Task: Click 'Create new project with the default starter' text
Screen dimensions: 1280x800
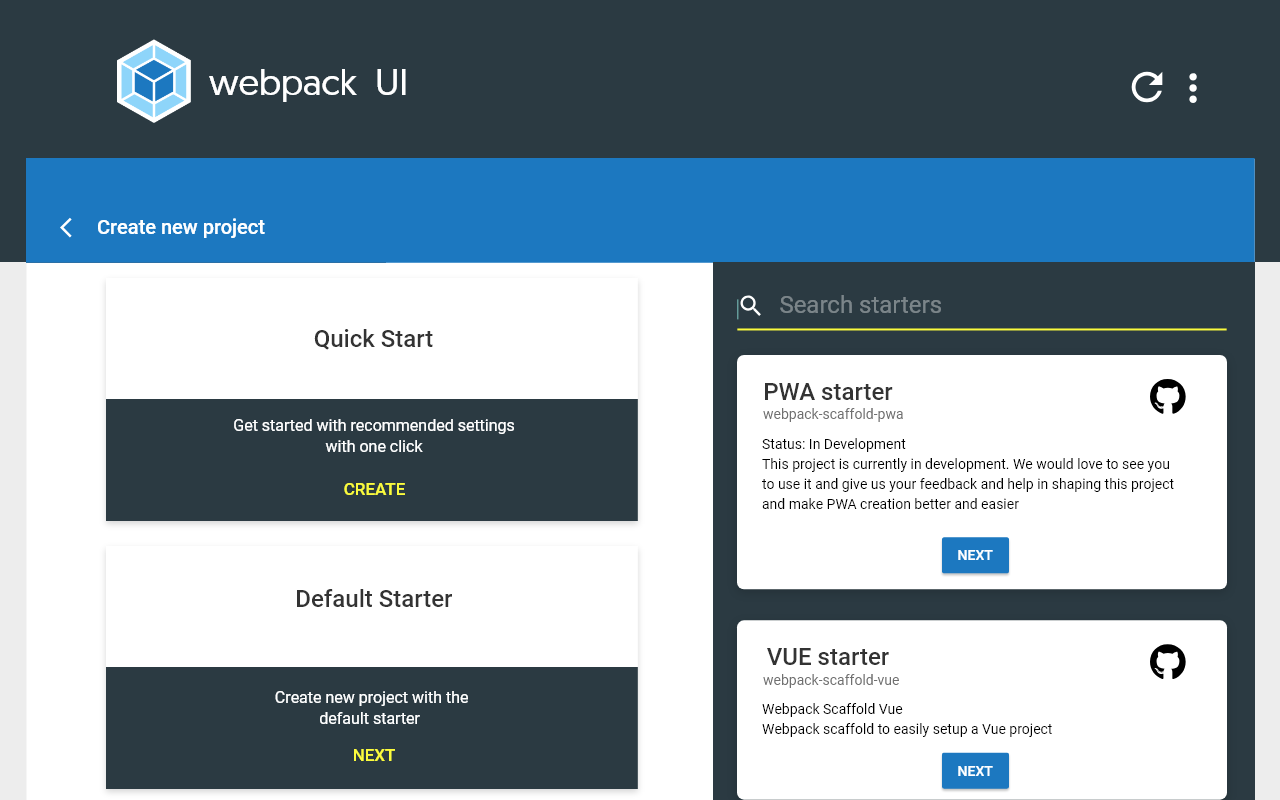Action: pos(372,708)
